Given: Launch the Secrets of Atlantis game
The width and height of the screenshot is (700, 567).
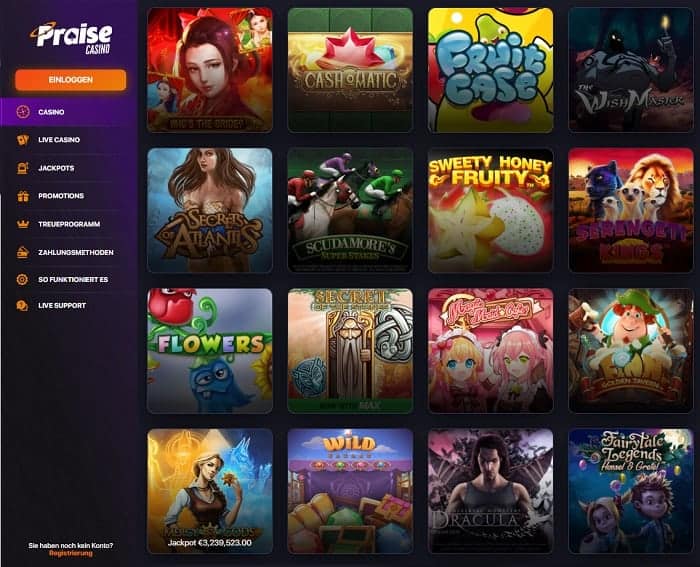Looking at the screenshot, I should click(210, 210).
